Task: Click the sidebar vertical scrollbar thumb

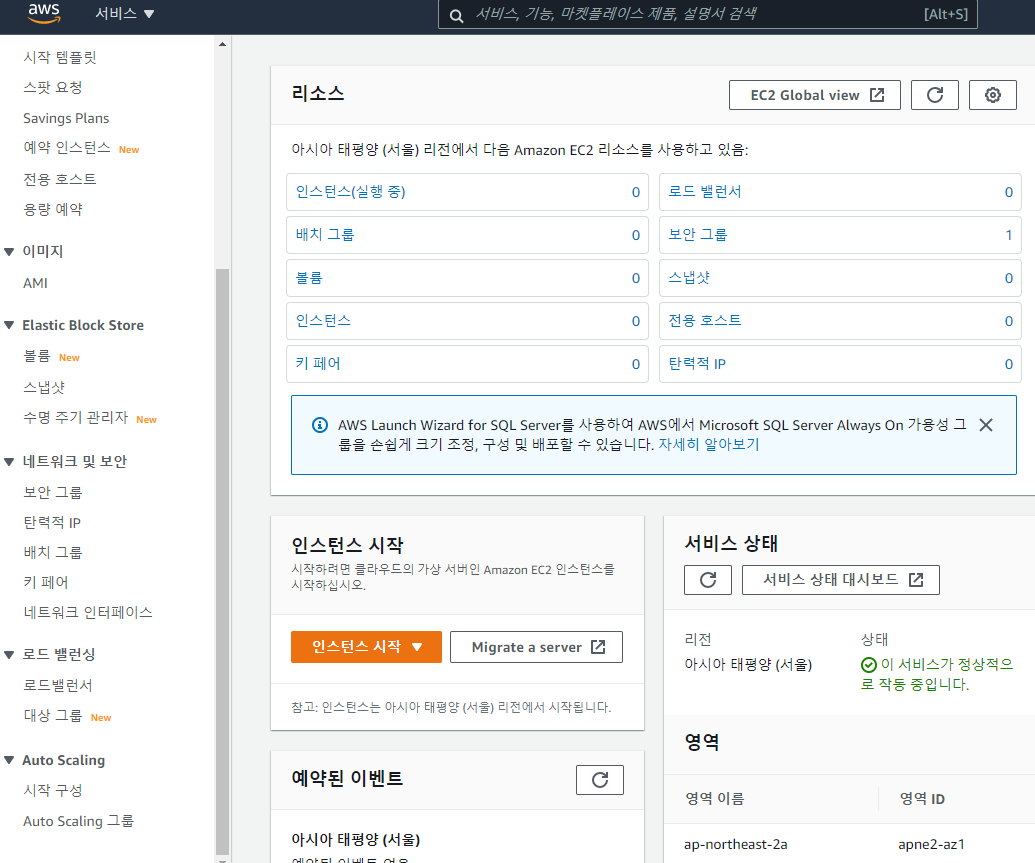Action: click(x=222, y=561)
